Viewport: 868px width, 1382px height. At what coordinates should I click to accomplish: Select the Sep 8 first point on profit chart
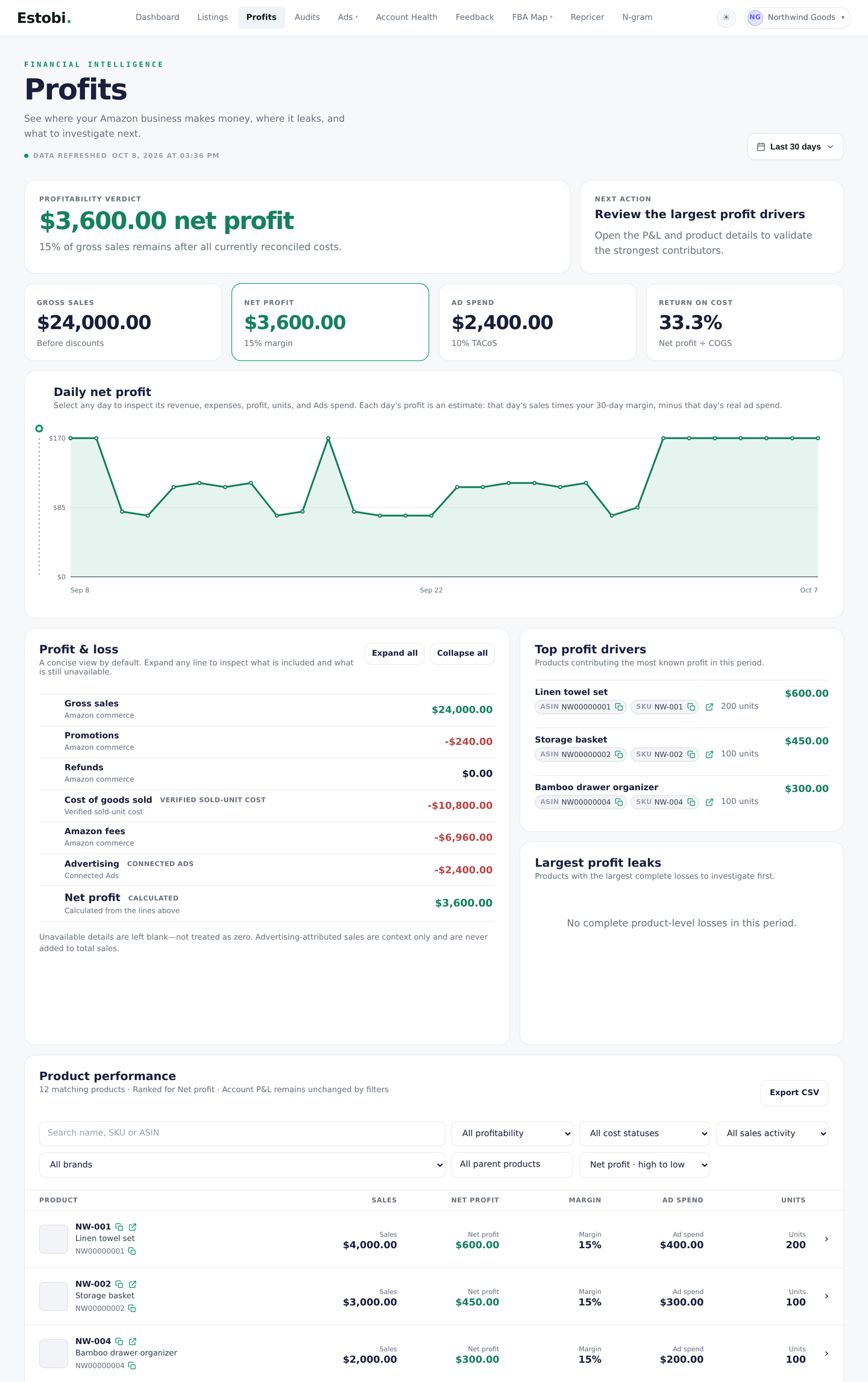tap(71, 438)
